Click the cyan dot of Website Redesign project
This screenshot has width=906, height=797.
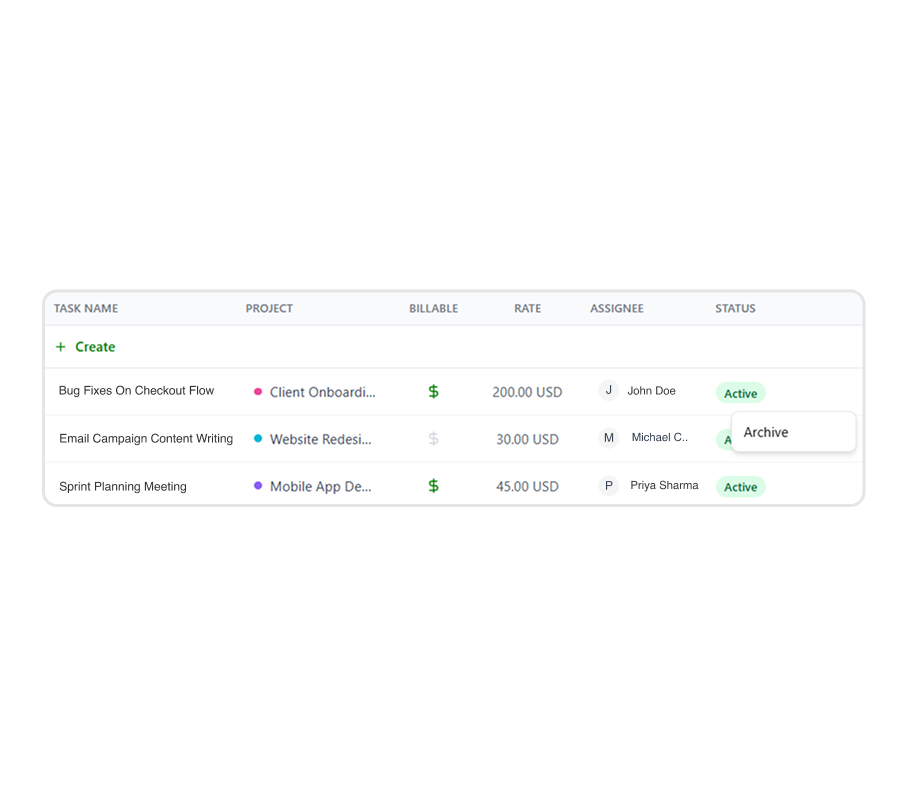(x=258, y=438)
